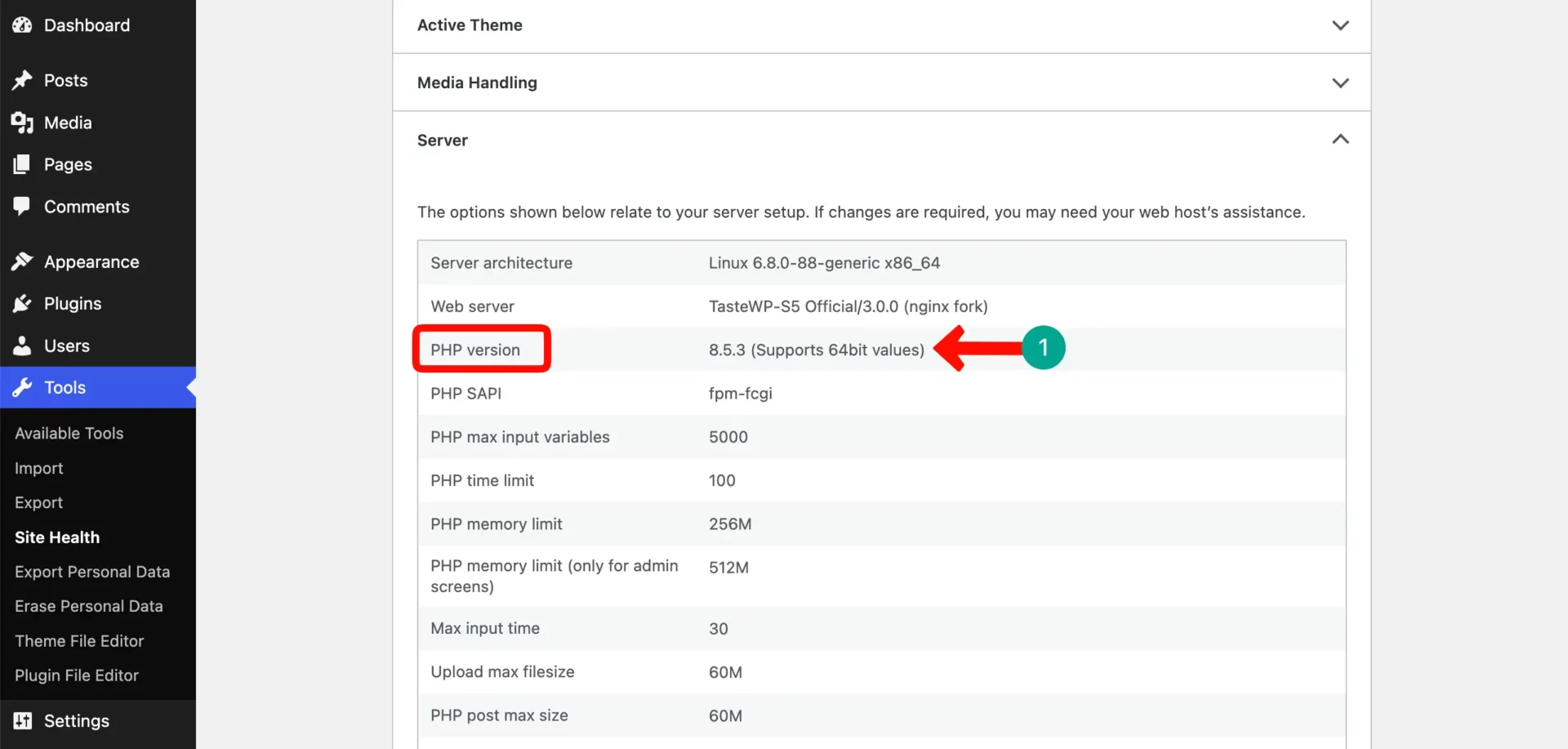
Task: Go to the Import page
Action: point(38,467)
